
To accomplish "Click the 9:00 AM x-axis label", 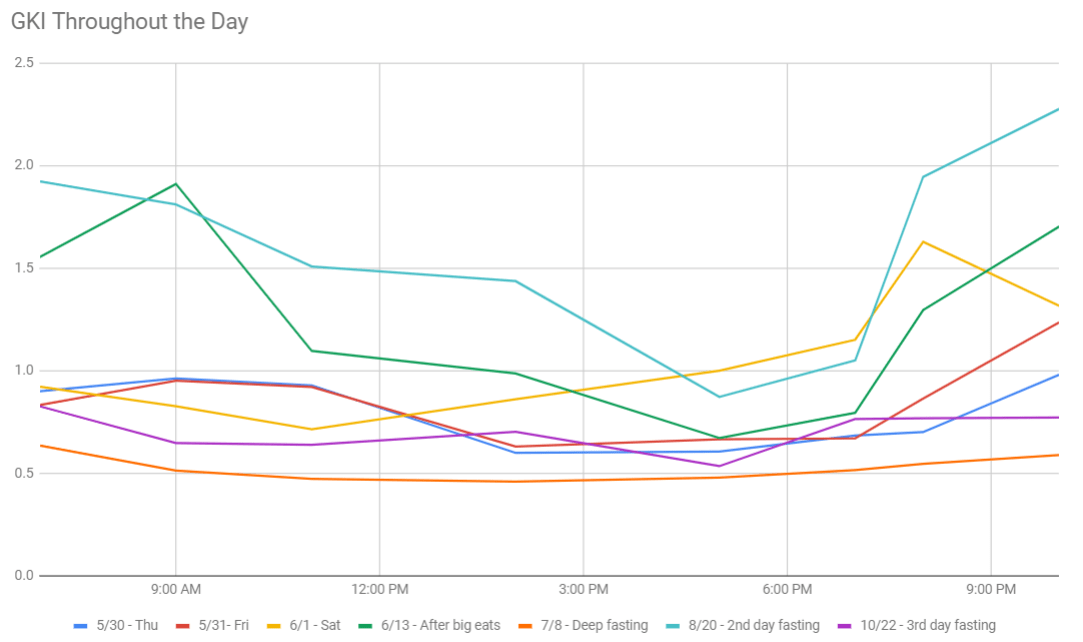I will [176, 589].
